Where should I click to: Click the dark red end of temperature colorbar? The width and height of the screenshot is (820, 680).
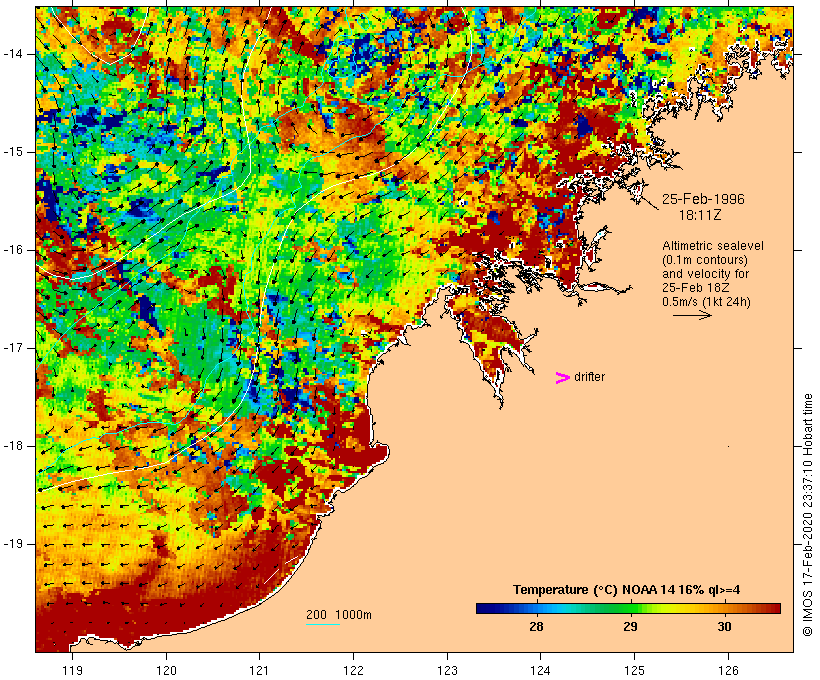(773, 608)
